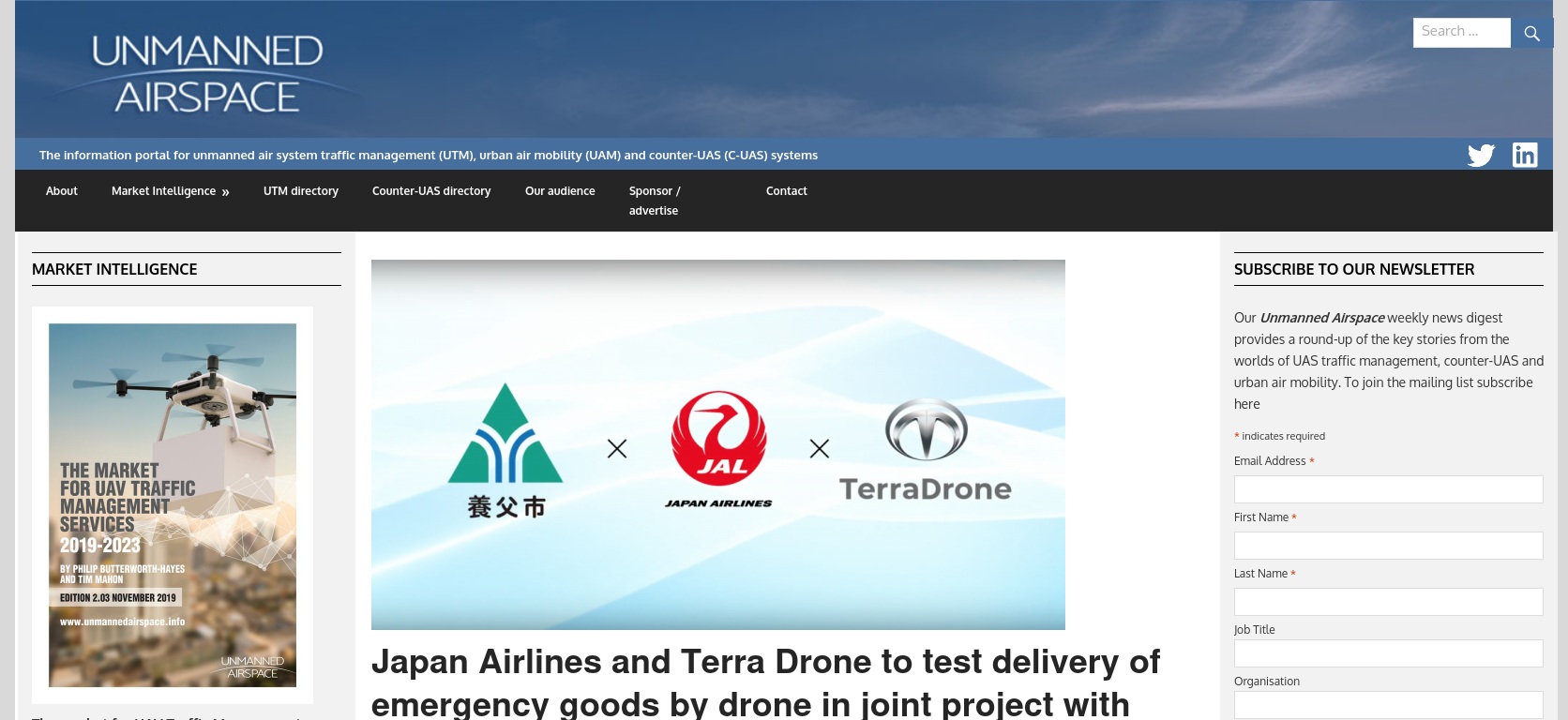Focus the First Name input field
This screenshot has width=1568, height=720.
tap(1388, 546)
